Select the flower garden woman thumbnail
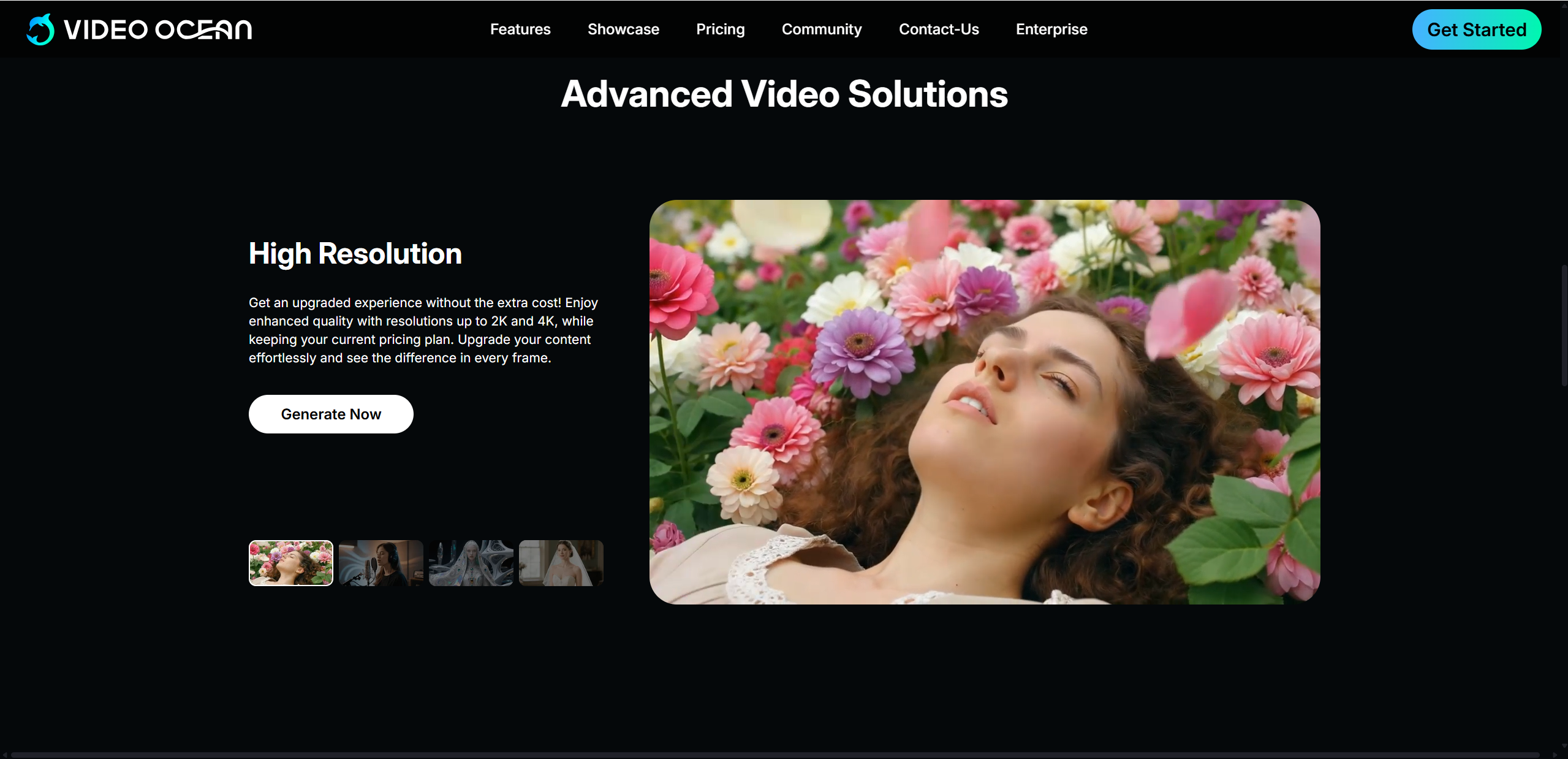The height and width of the screenshot is (759, 1568). point(291,563)
